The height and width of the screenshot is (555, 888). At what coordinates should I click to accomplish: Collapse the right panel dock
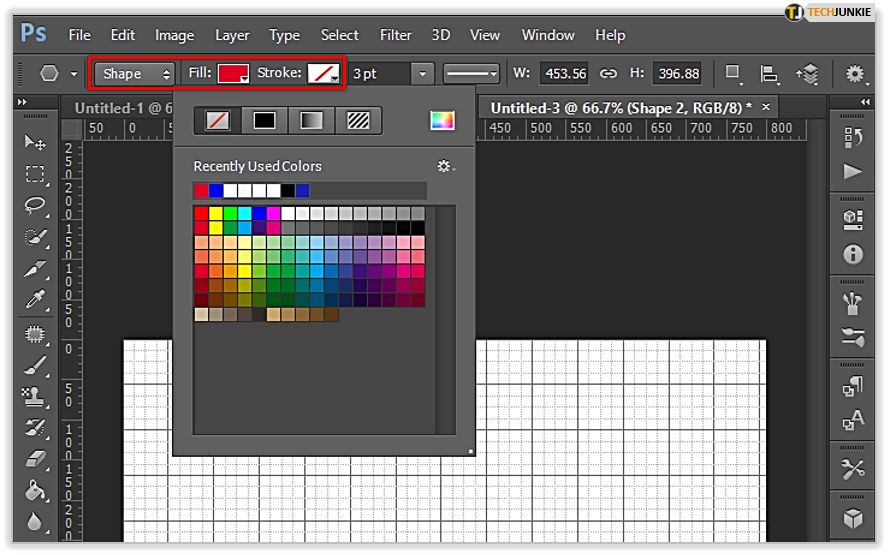(865, 102)
